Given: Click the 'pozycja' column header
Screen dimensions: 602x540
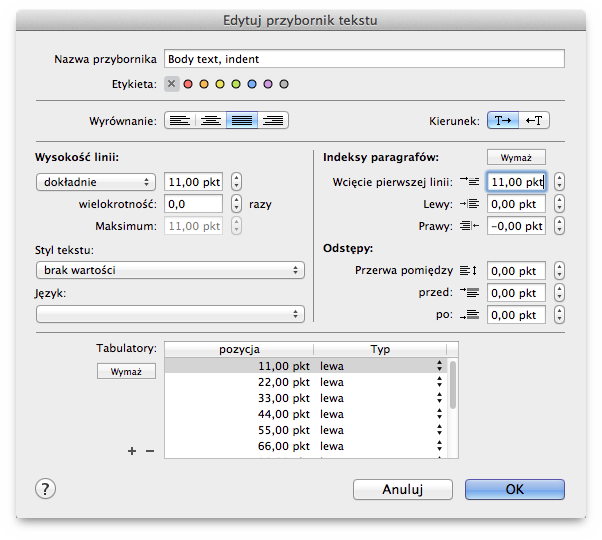Looking at the screenshot, I should coord(239,349).
